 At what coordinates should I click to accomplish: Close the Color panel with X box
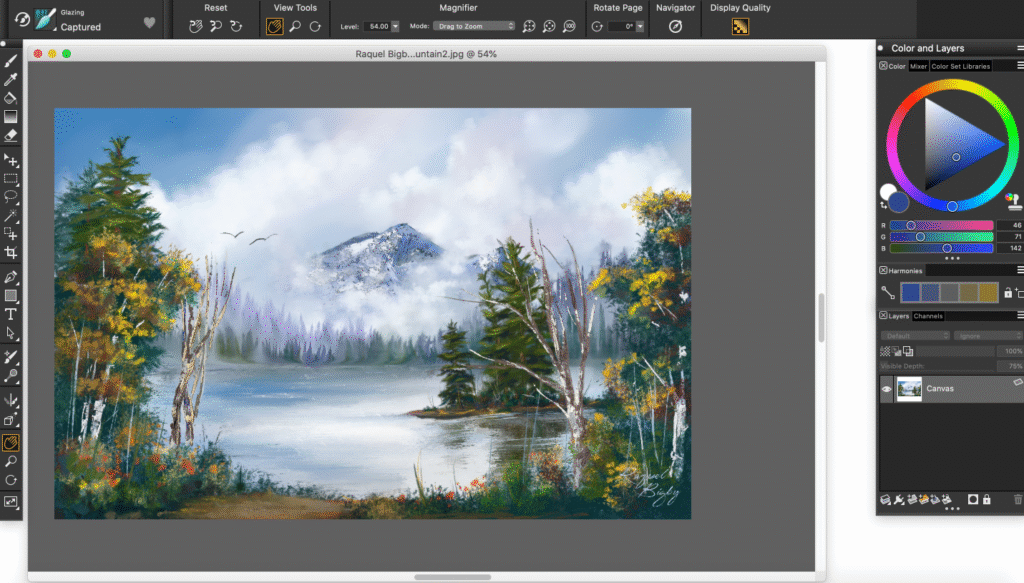(883, 66)
